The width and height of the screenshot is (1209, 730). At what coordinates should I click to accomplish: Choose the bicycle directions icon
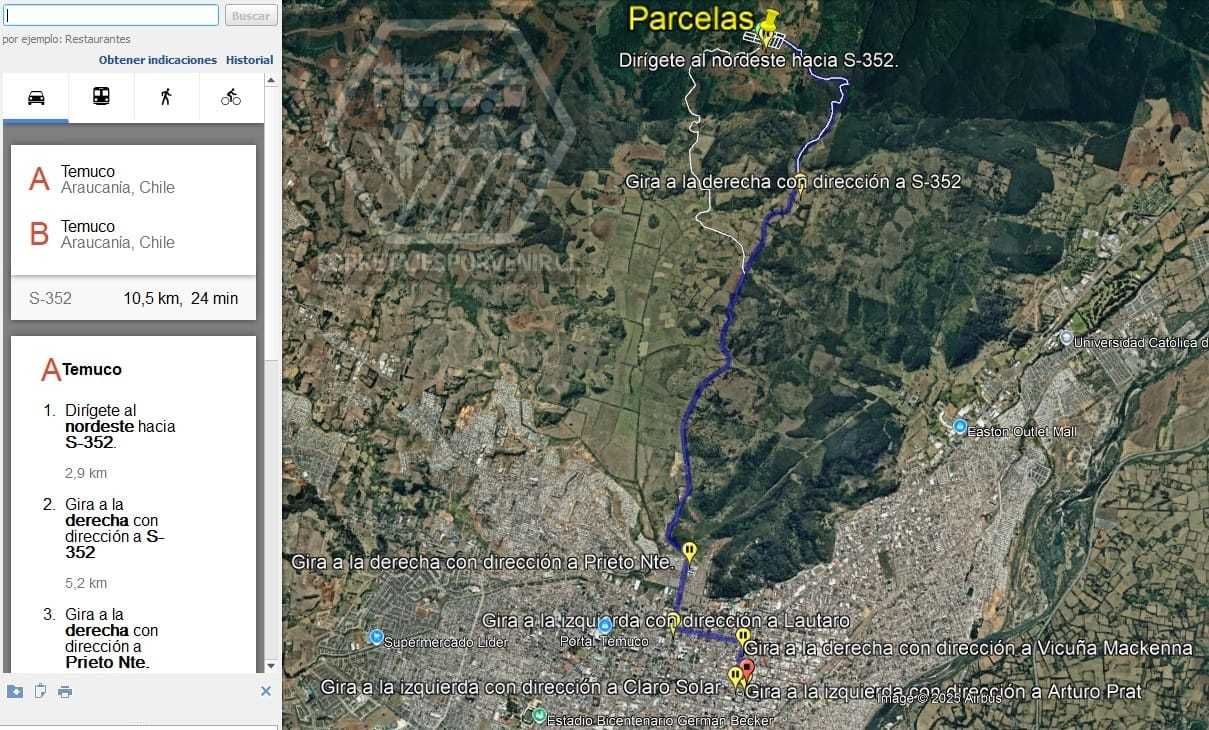(231, 97)
